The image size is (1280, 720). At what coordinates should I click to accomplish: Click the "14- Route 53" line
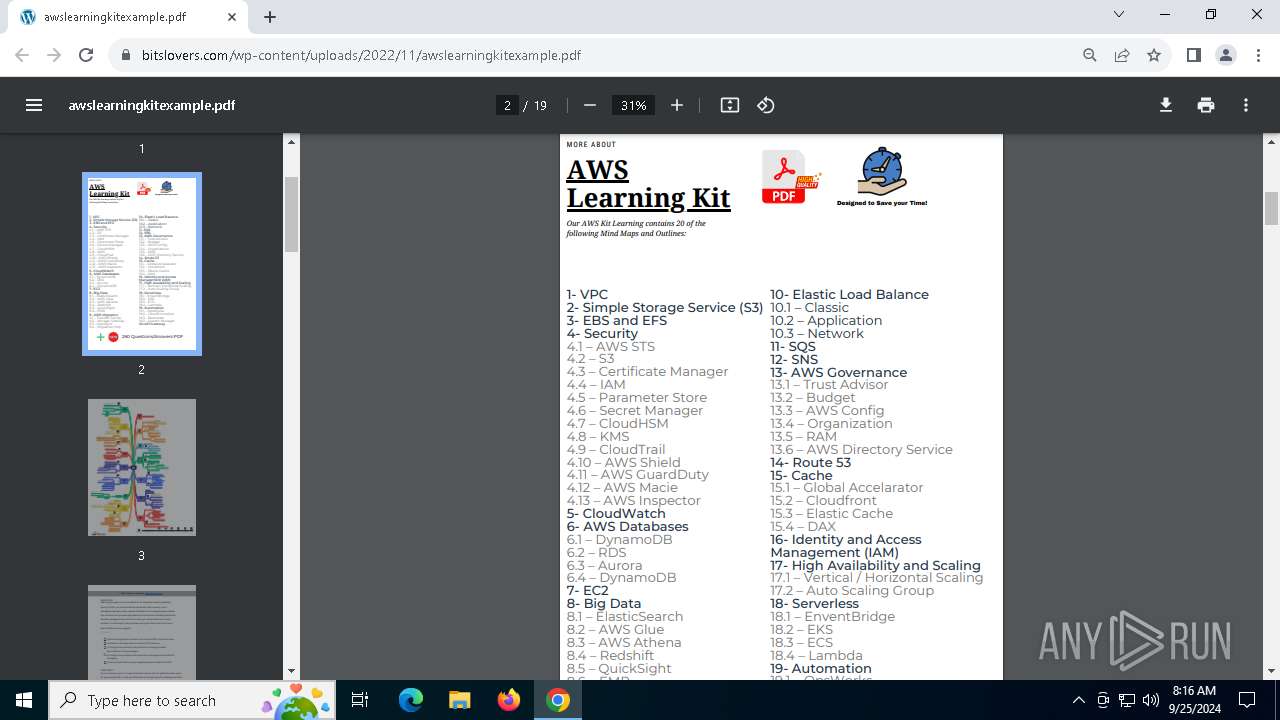point(810,463)
